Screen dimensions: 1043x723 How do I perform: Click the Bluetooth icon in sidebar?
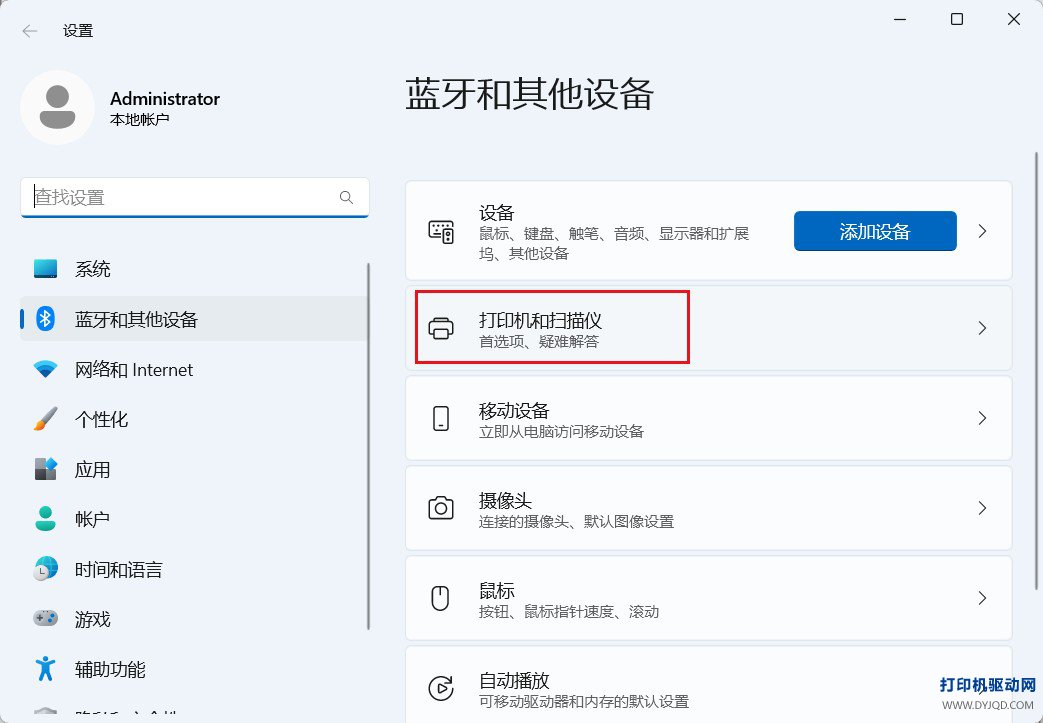point(45,319)
